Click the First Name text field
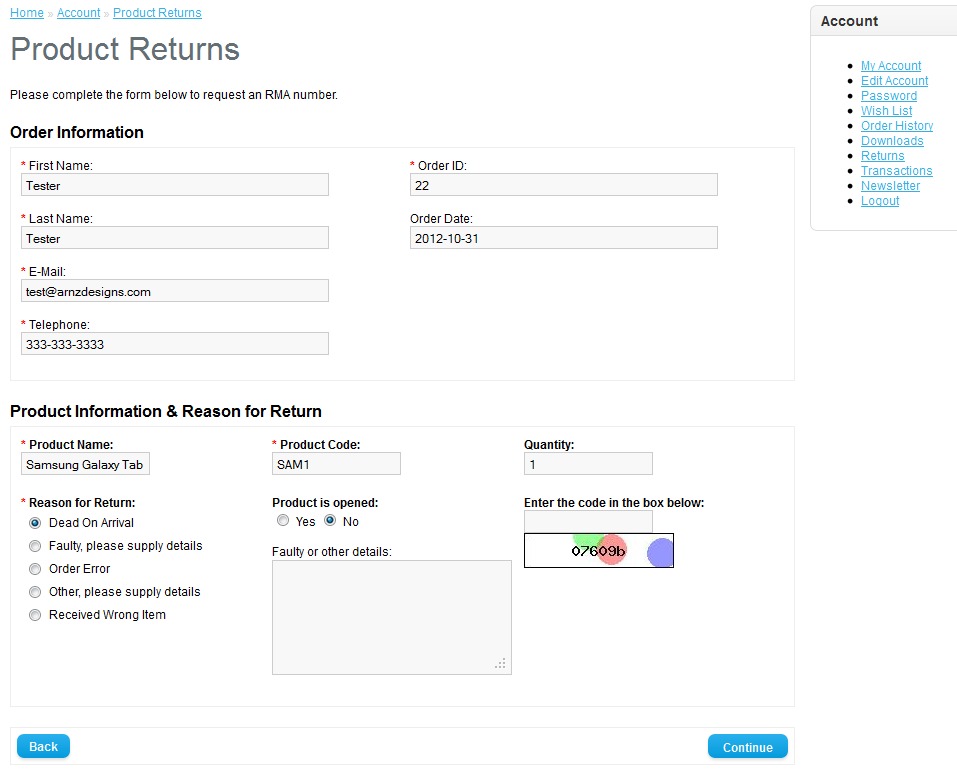 175,185
